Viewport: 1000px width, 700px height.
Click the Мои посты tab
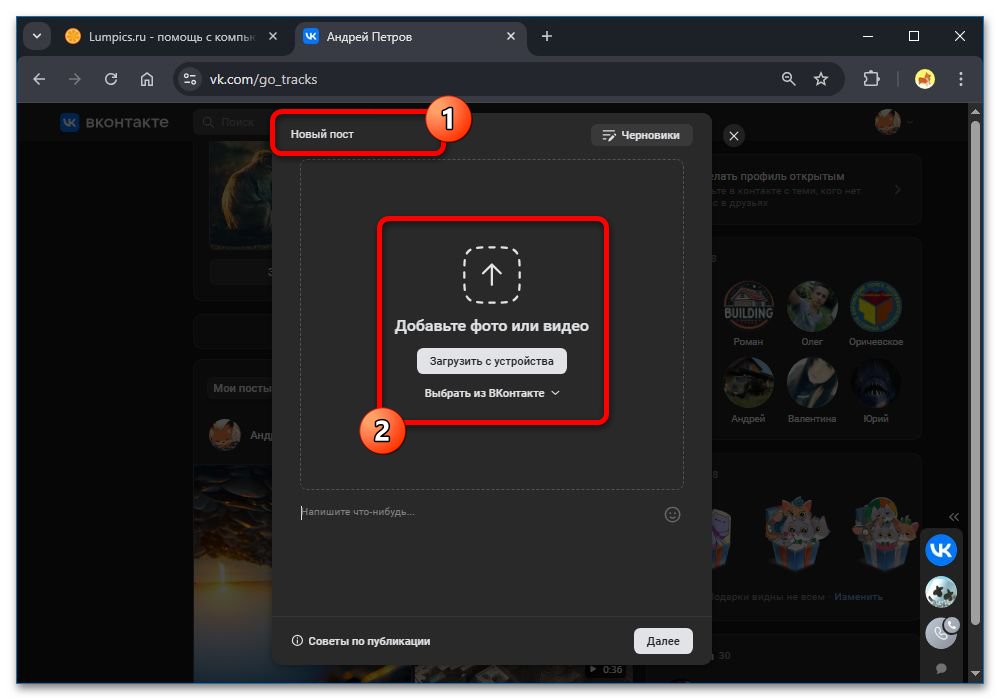(x=241, y=388)
